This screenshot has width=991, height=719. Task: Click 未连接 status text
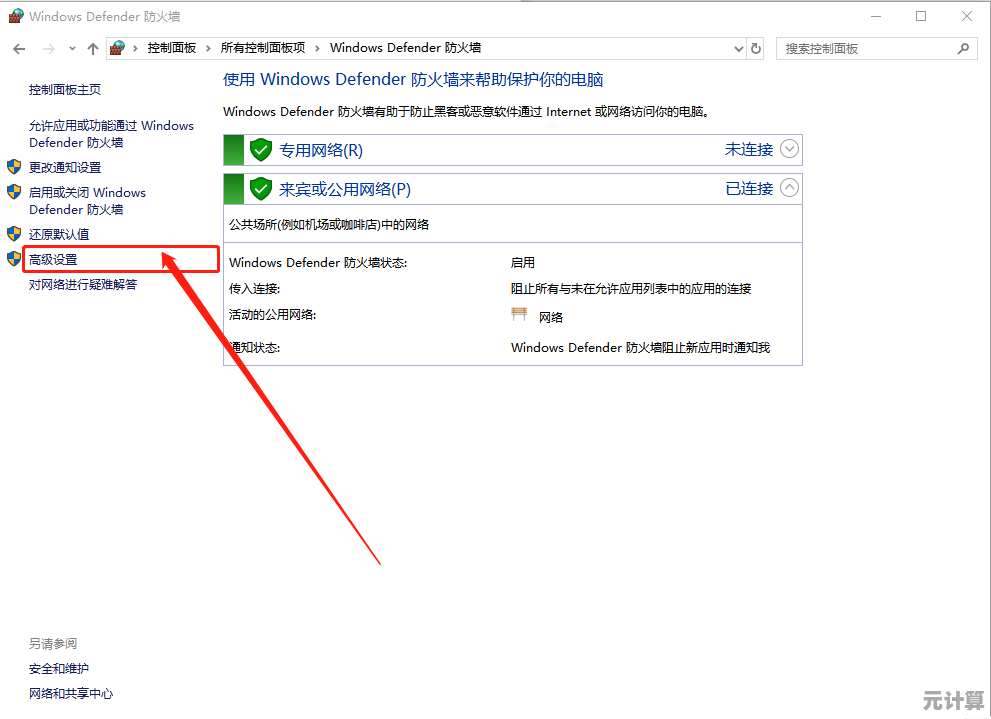pyautogui.click(x=749, y=150)
